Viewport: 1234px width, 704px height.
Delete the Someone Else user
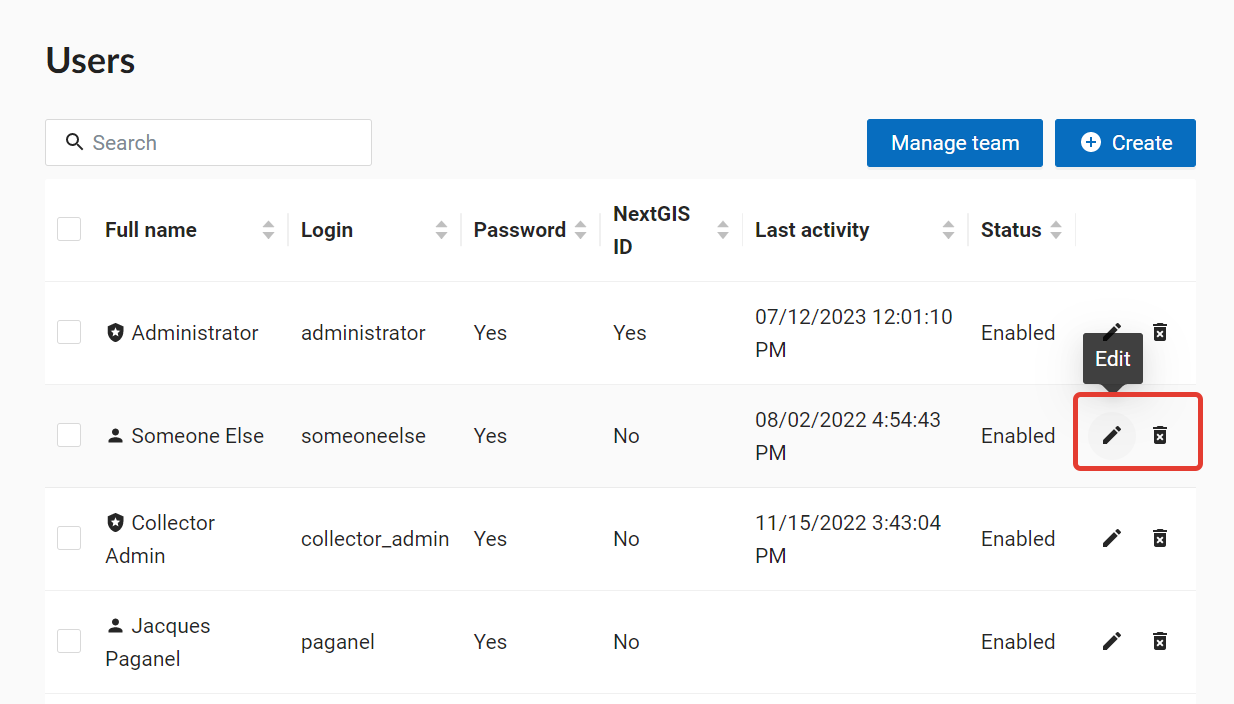pos(1160,435)
